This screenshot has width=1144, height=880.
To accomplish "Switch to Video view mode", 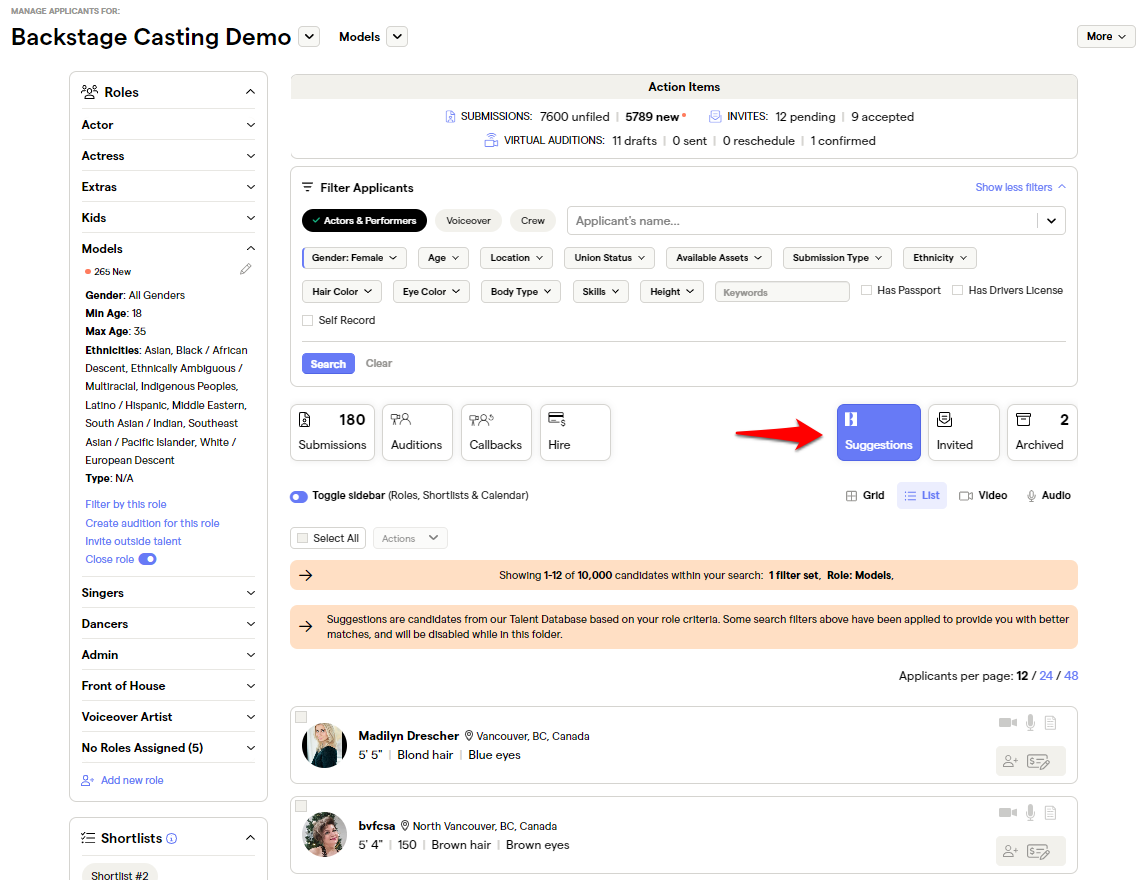I will coord(983,494).
